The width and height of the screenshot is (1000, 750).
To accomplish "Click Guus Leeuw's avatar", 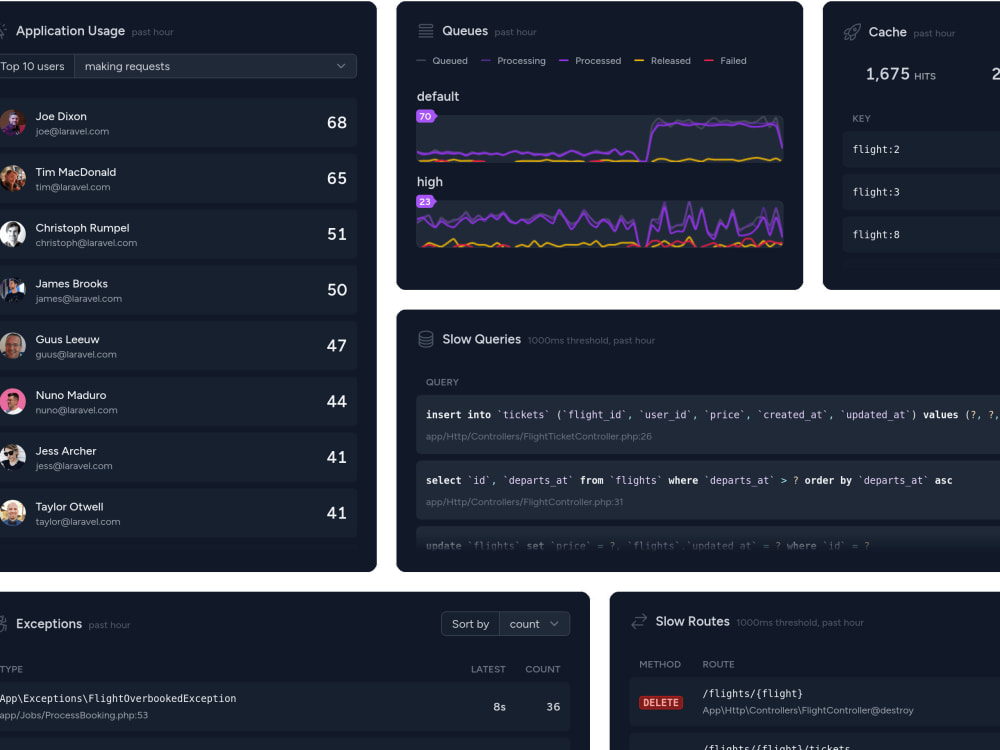I will tap(12, 346).
